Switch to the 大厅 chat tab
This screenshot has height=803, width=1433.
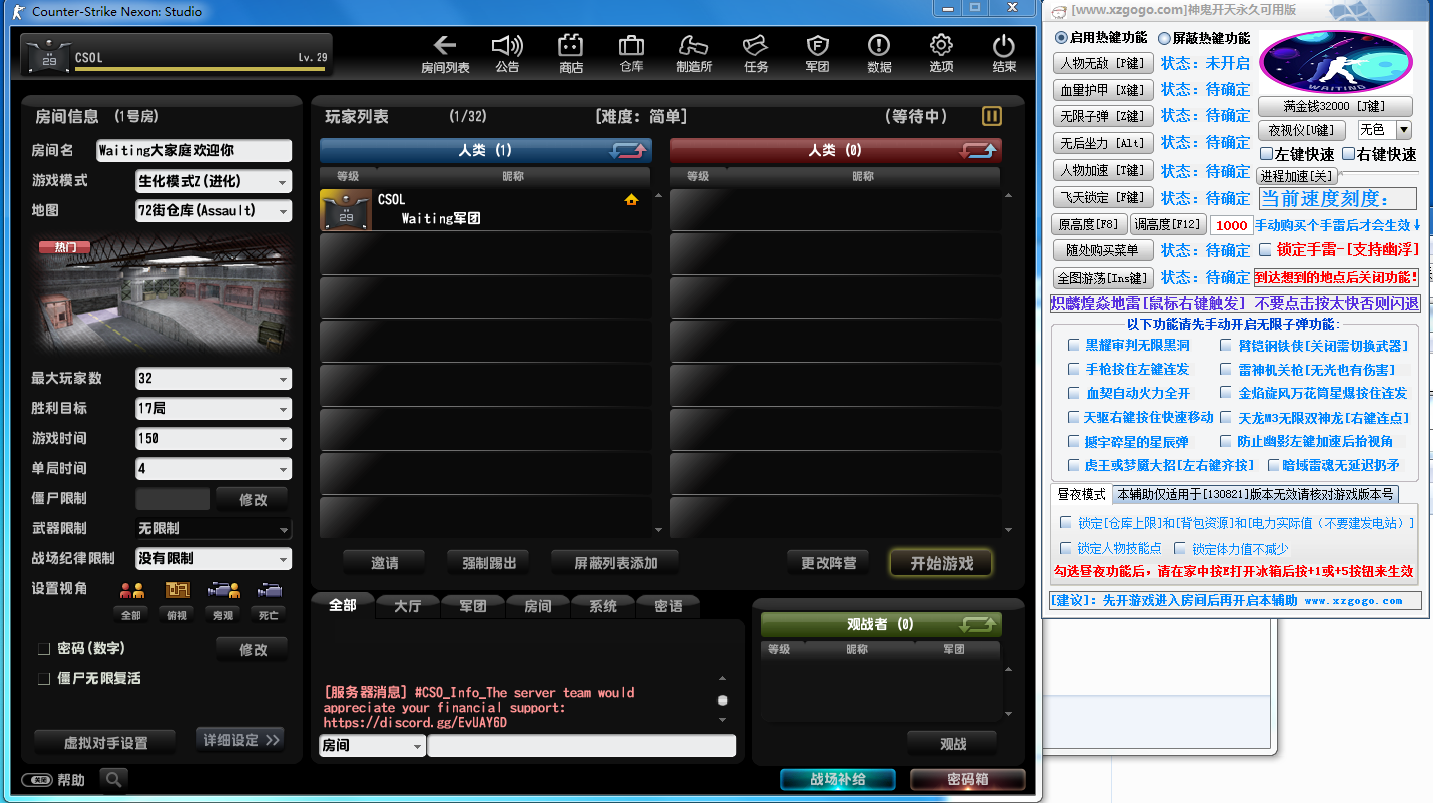tap(407, 606)
